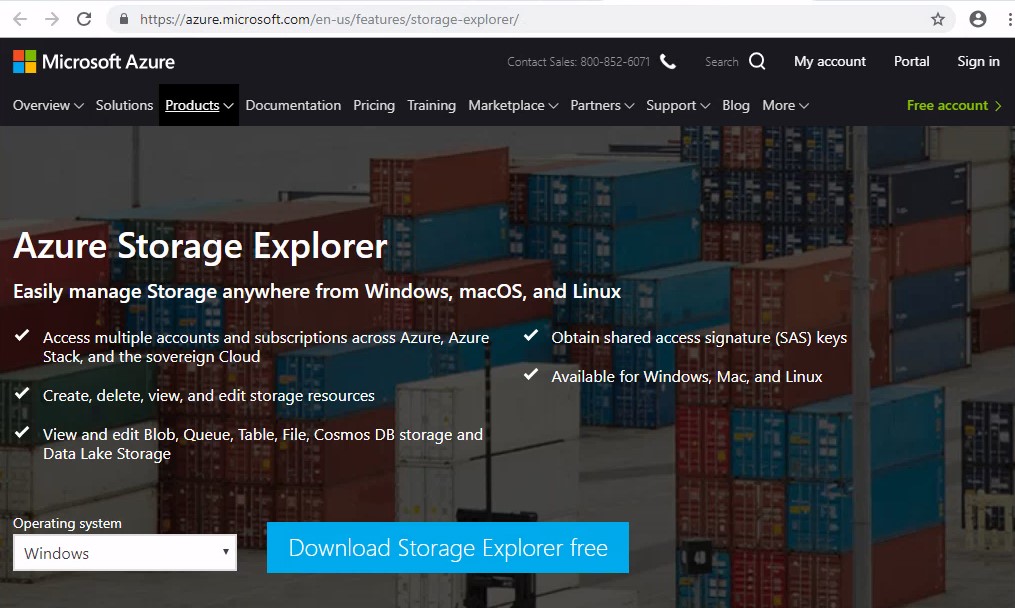Image resolution: width=1015 pixels, height=608 pixels.
Task: Open the Operating system dropdown showing Windows
Action: [x=124, y=553]
